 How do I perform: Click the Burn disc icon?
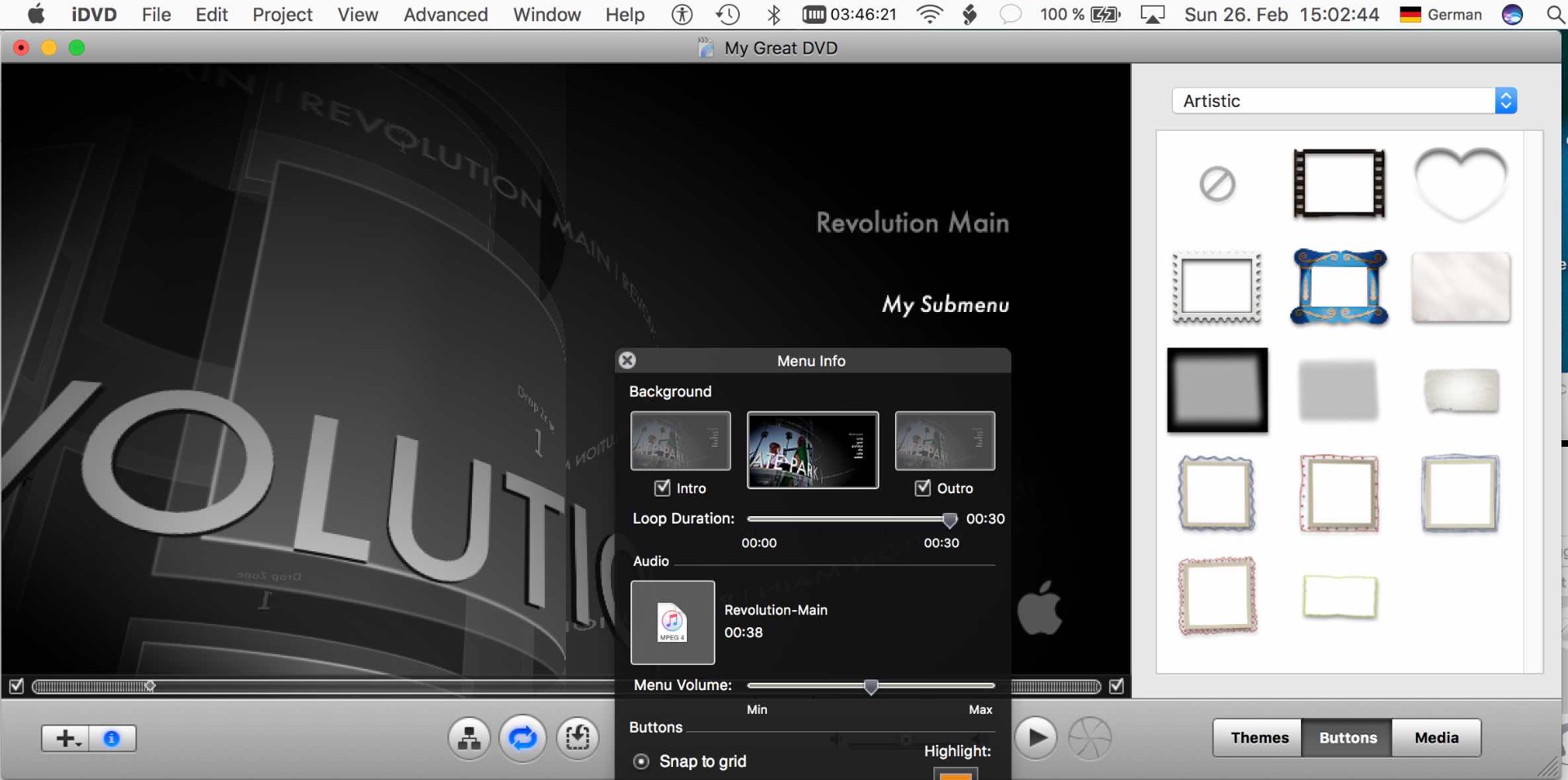pyautogui.click(x=1090, y=738)
